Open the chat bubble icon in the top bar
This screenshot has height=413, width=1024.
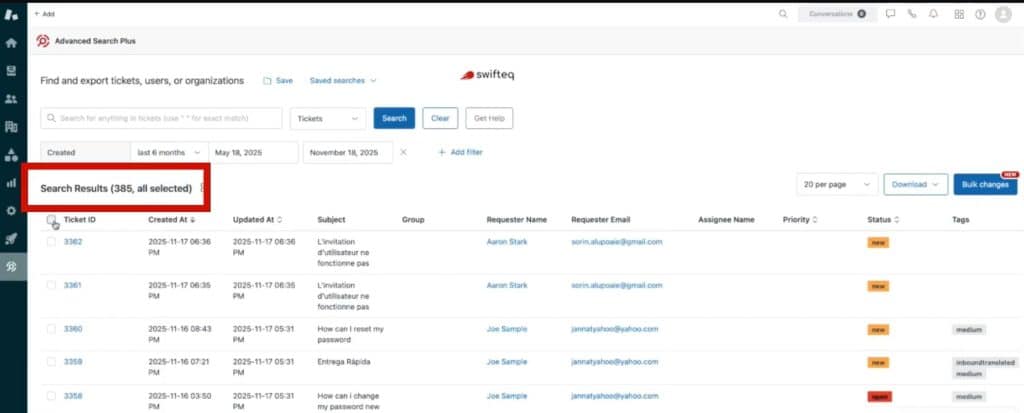(890, 14)
